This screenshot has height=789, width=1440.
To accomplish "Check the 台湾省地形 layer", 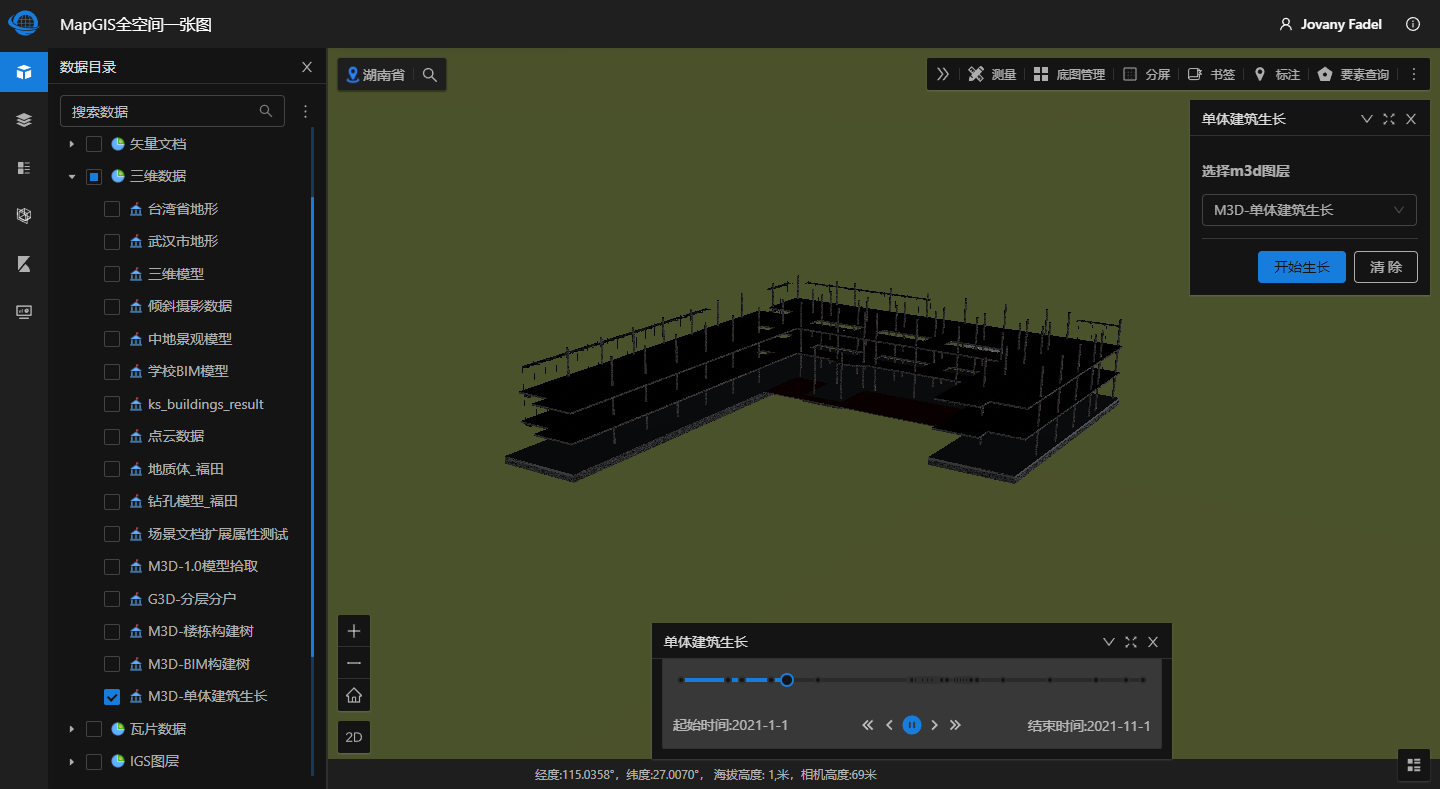I will (112, 209).
